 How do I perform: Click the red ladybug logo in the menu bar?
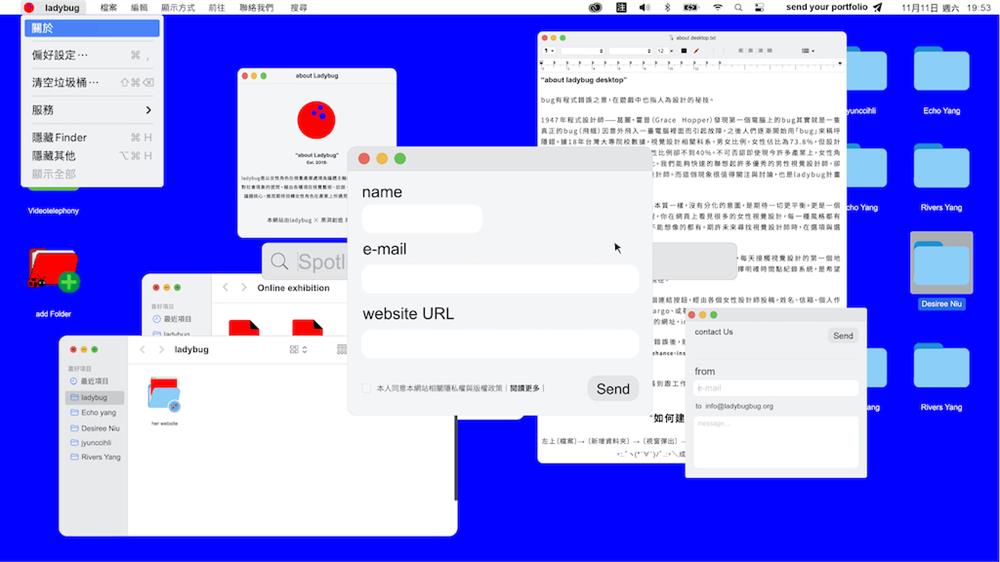click(x=29, y=8)
